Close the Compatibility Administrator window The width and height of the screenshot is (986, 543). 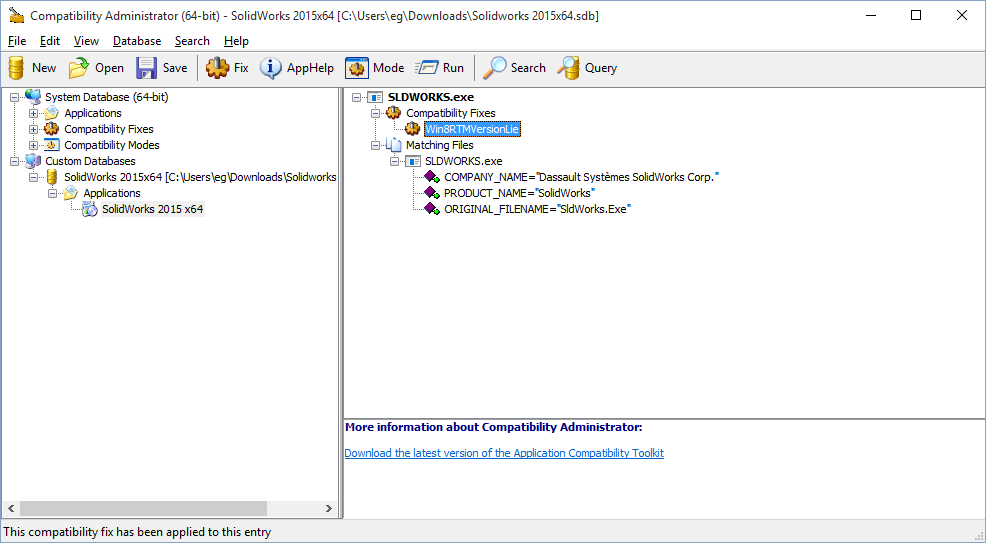(961, 16)
